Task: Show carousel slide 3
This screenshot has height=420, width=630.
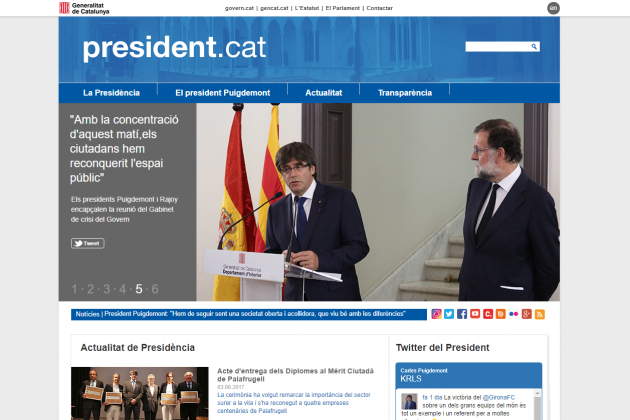Action: click(x=106, y=289)
